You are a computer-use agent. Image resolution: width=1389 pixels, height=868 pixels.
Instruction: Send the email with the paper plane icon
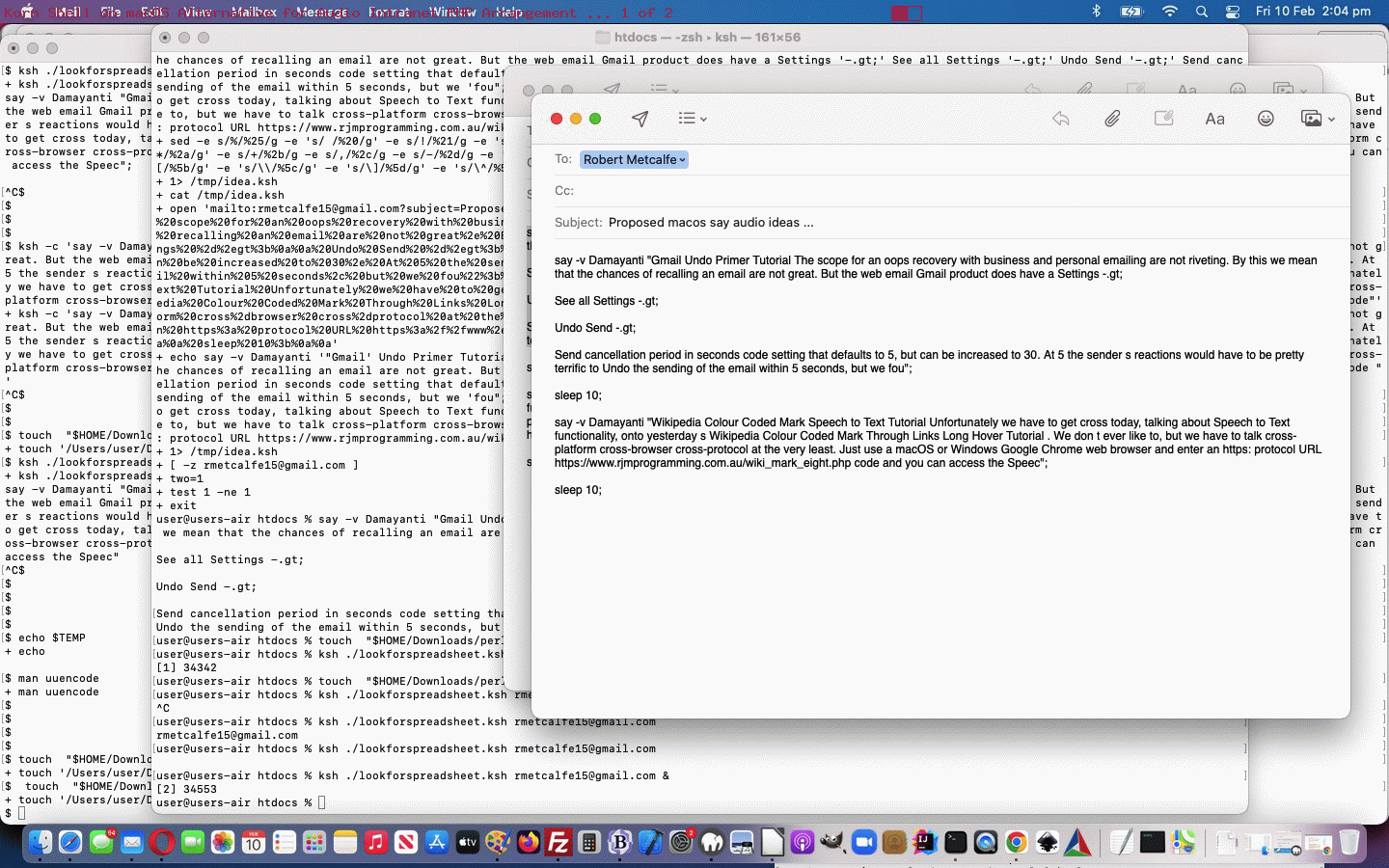pyautogui.click(x=640, y=119)
